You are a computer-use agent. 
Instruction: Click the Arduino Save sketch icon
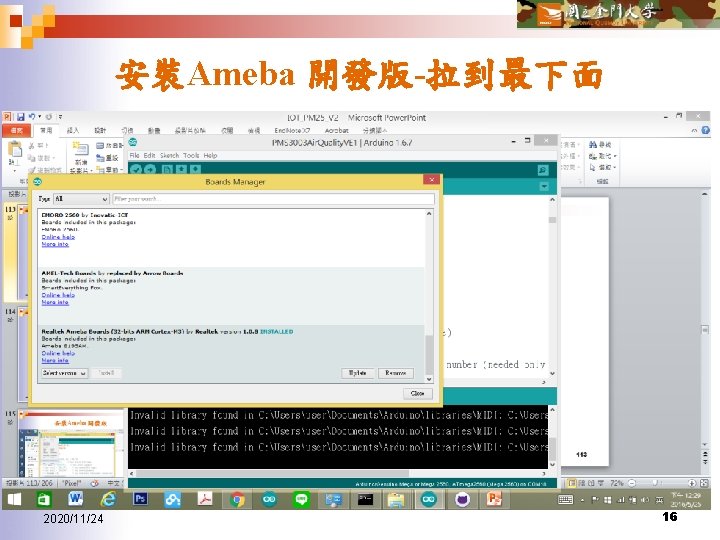point(196,169)
